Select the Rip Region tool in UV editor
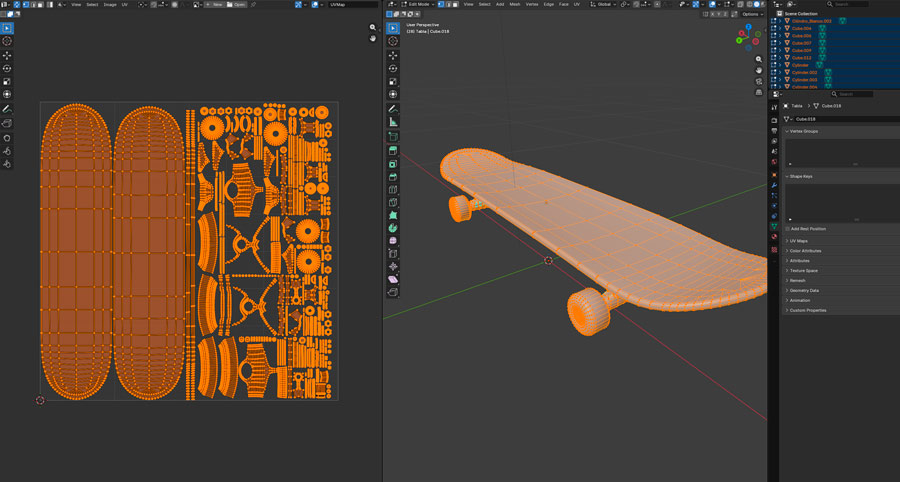This screenshot has width=900, height=482. point(7,123)
